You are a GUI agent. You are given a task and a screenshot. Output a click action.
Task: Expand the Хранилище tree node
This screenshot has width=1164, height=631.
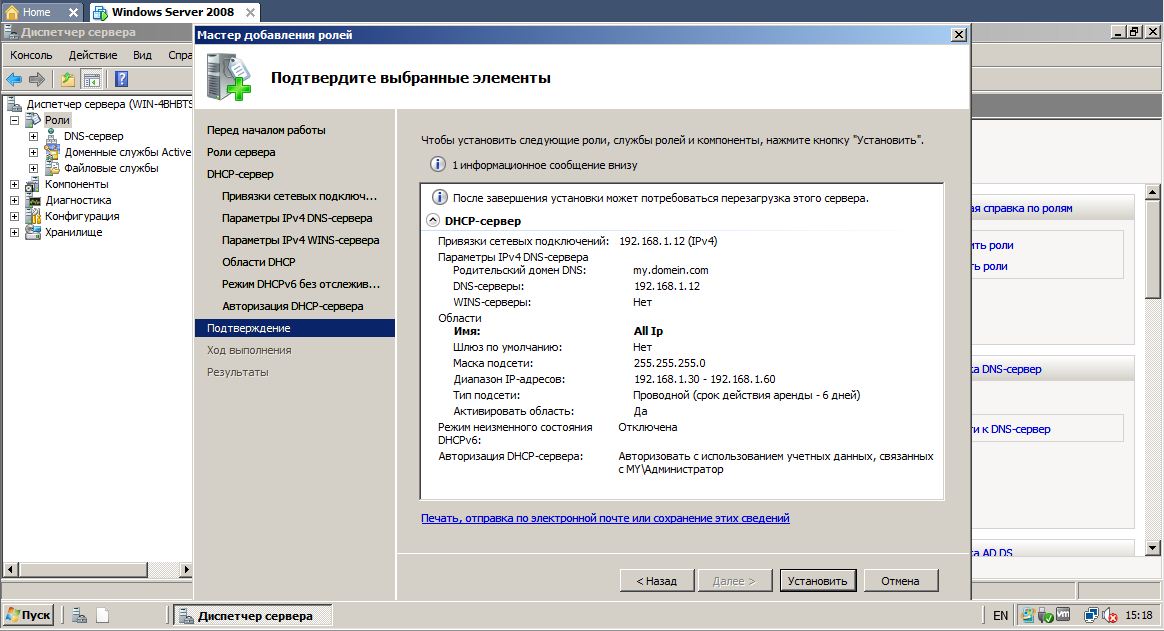tap(14, 232)
